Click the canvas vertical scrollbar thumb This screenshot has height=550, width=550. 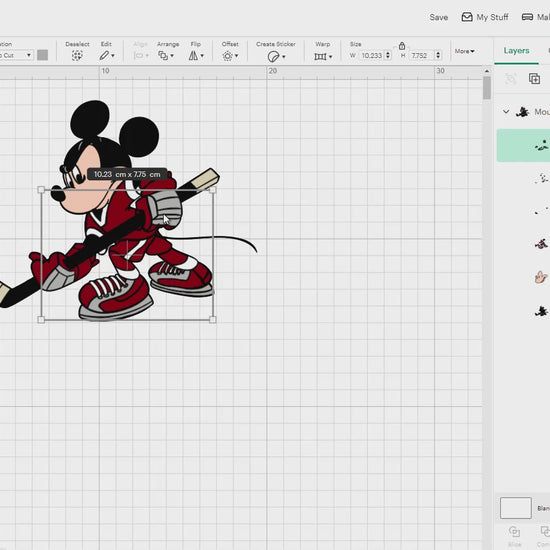point(487,87)
